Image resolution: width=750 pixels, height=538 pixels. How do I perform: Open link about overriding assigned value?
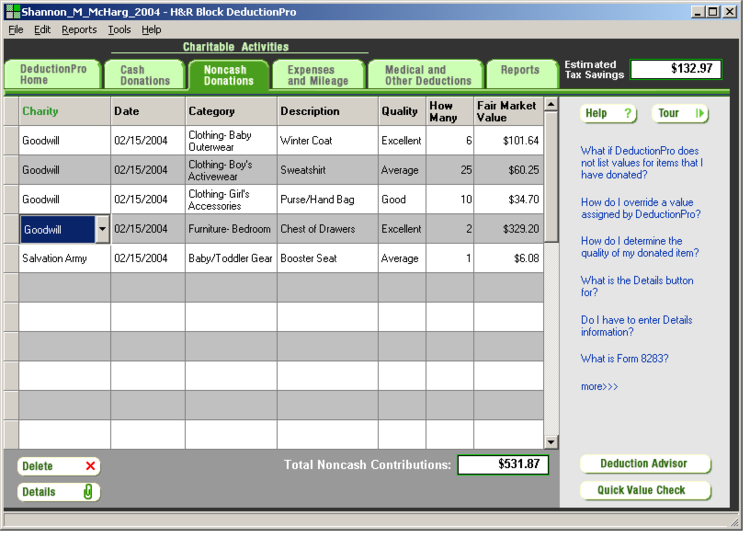point(640,208)
